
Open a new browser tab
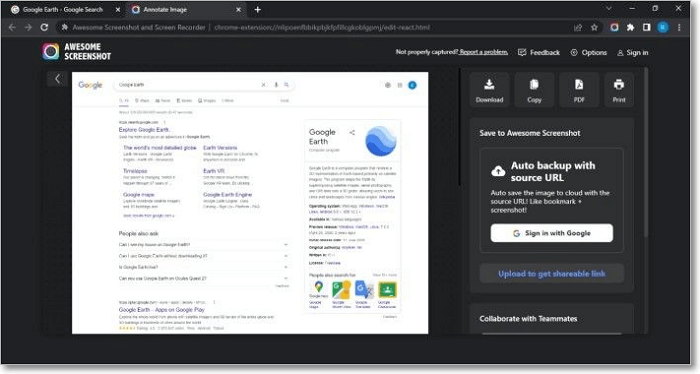(x=258, y=9)
